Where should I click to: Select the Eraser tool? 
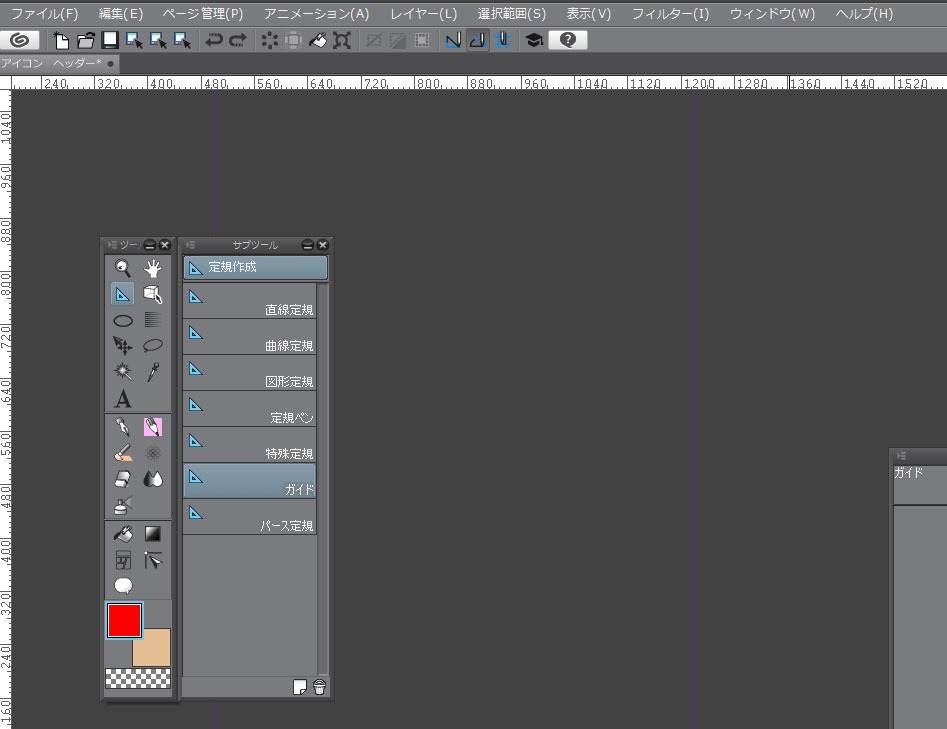123,479
